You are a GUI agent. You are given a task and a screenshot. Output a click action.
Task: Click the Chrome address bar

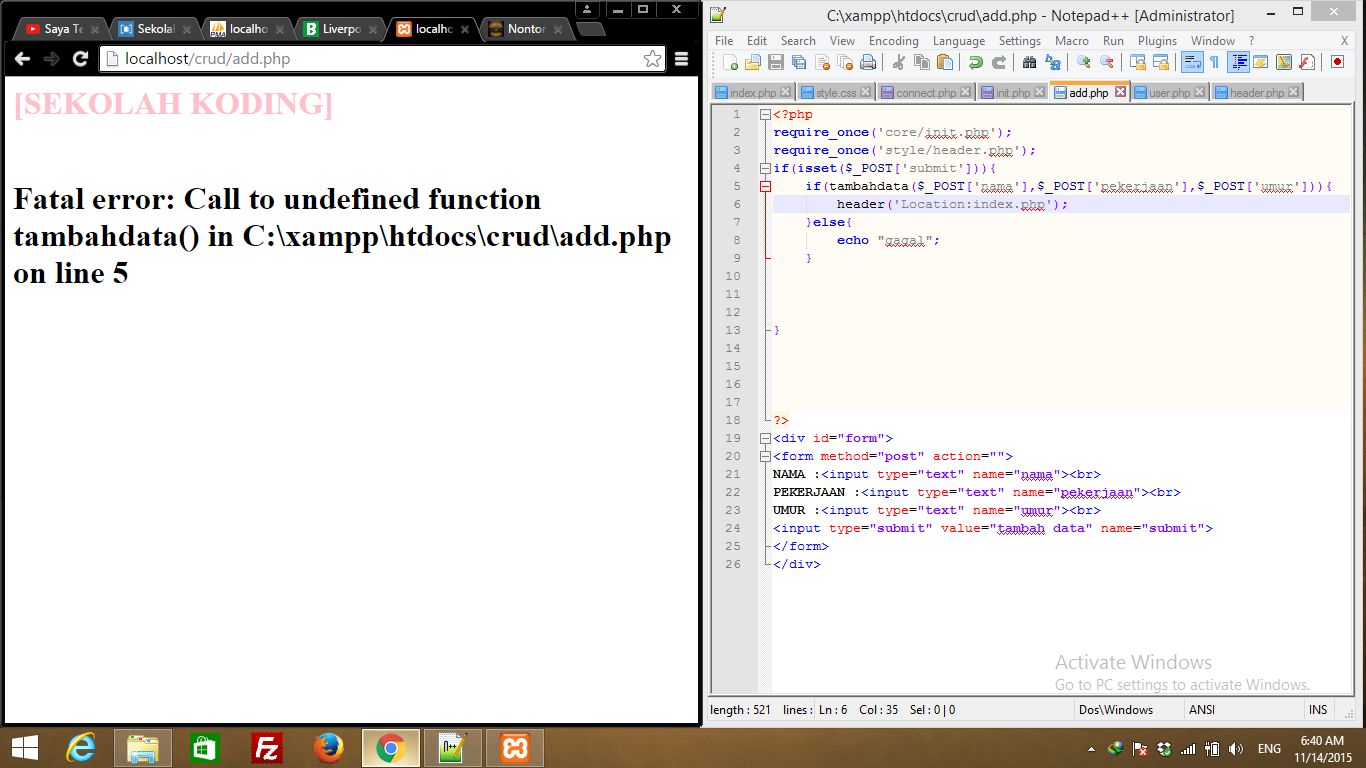coord(380,59)
